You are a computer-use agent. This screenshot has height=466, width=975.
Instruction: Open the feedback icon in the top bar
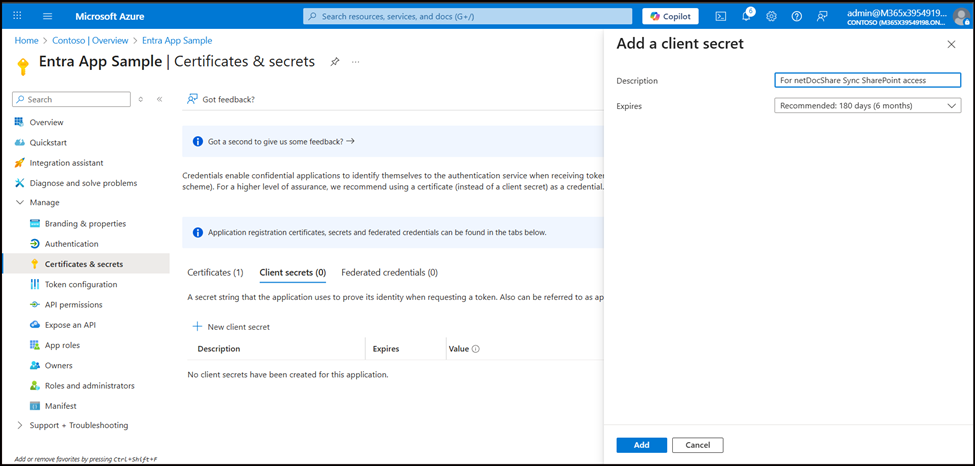pyautogui.click(x=822, y=16)
